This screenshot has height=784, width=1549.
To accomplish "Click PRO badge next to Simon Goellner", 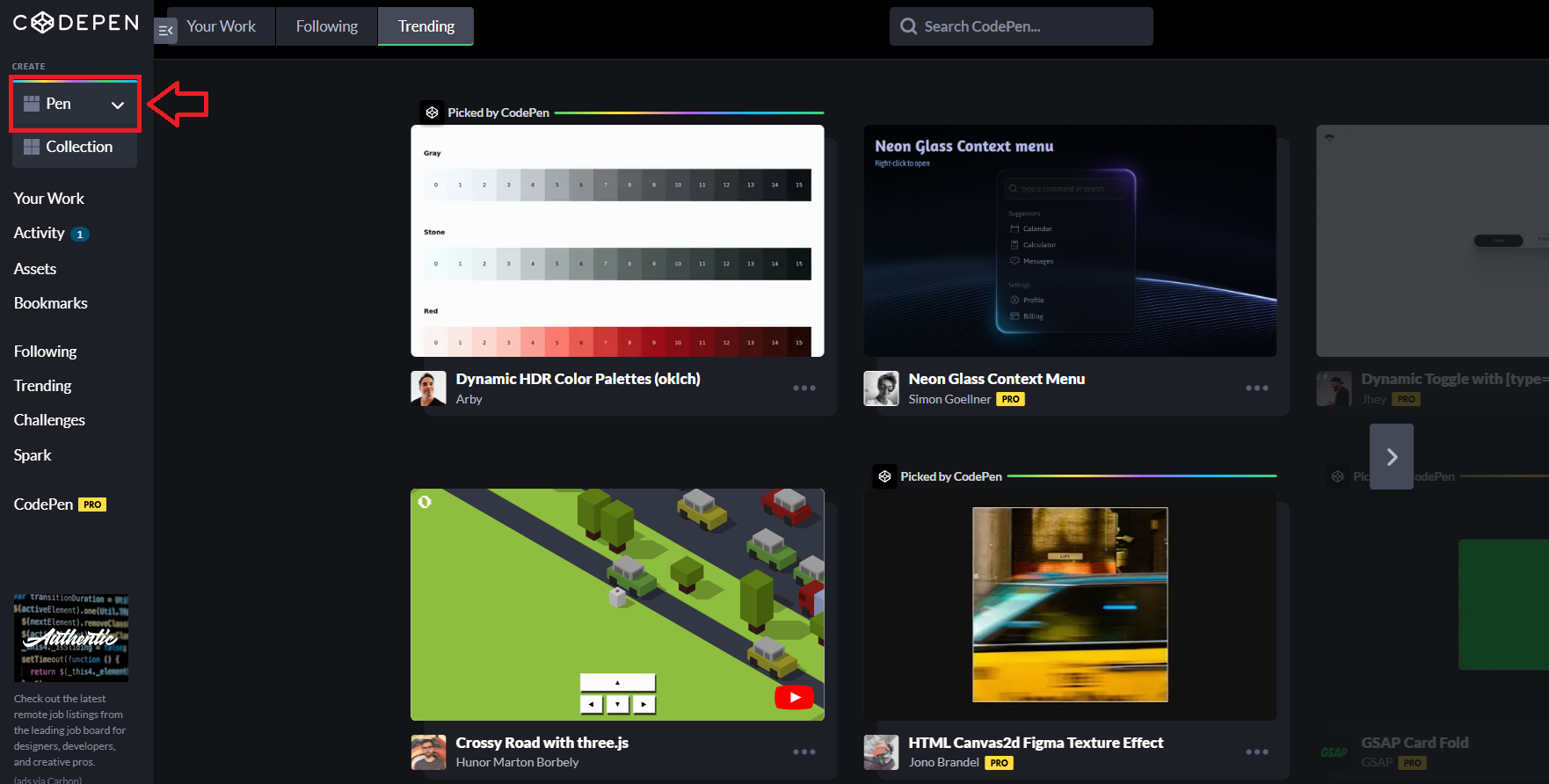I will pos(1010,399).
